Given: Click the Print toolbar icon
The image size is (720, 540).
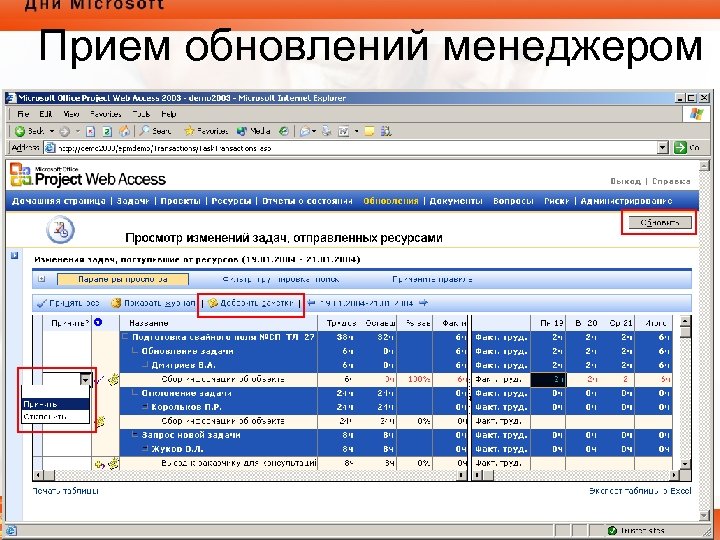Looking at the screenshot, I should click(327, 132).
